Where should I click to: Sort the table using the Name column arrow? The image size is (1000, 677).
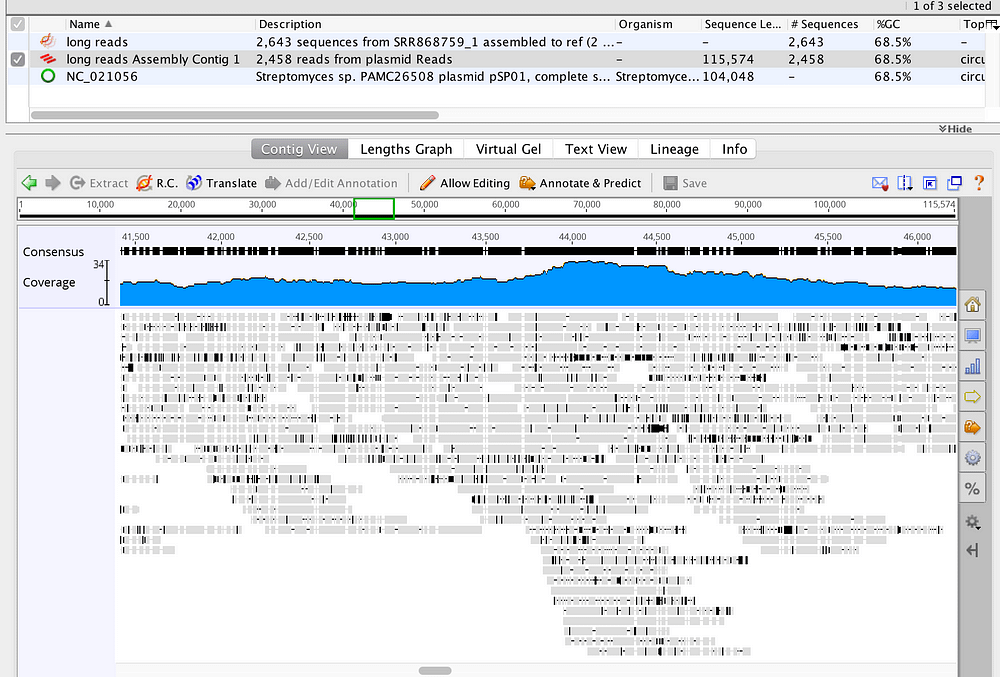[108, 24]
